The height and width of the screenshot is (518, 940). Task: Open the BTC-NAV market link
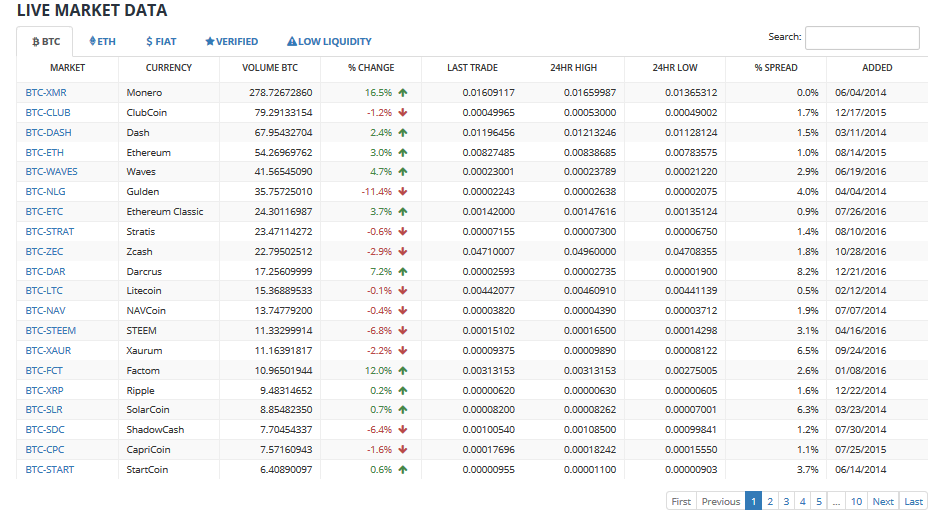click(x=46, y=311)
